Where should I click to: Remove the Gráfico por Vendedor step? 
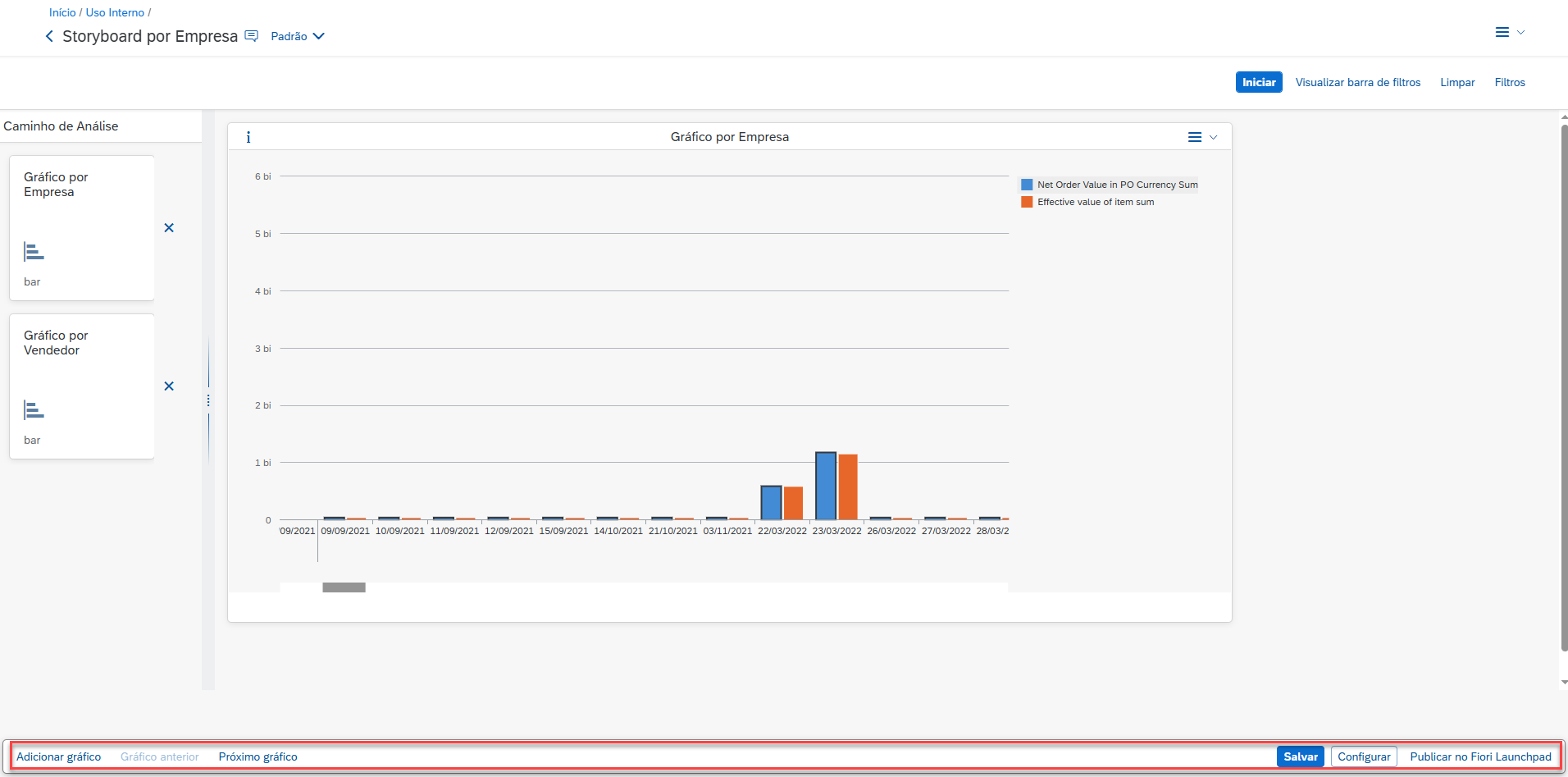coord(169,386)
